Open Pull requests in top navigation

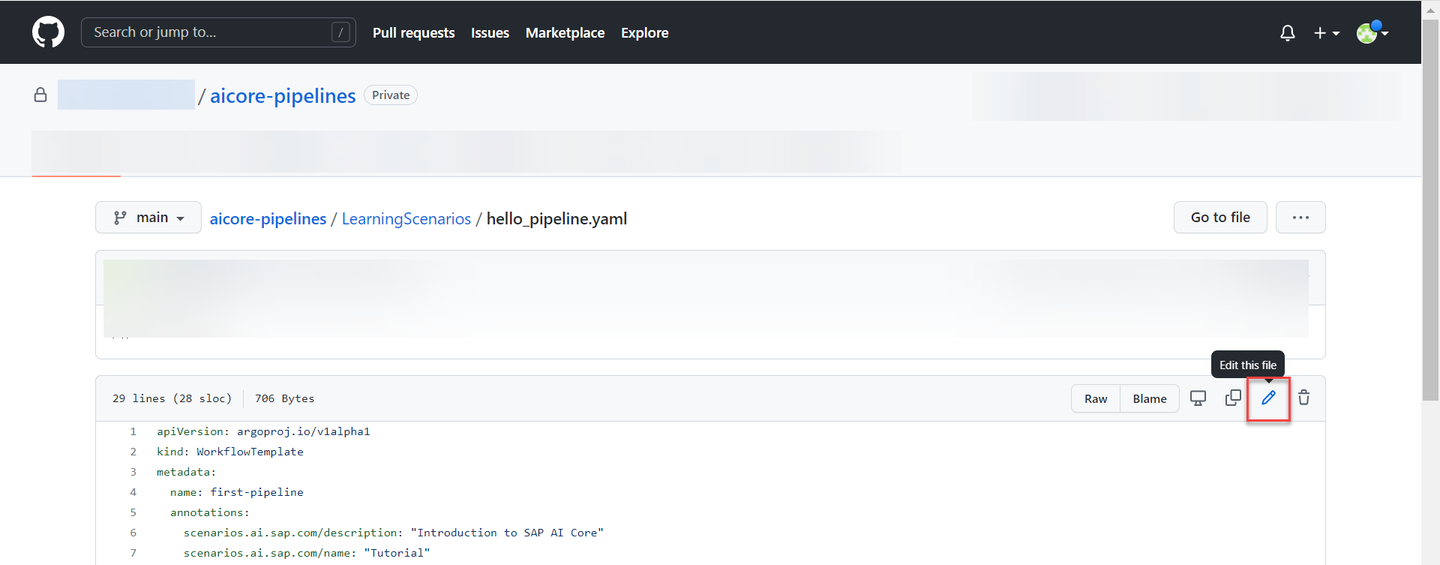click(413, 33)
